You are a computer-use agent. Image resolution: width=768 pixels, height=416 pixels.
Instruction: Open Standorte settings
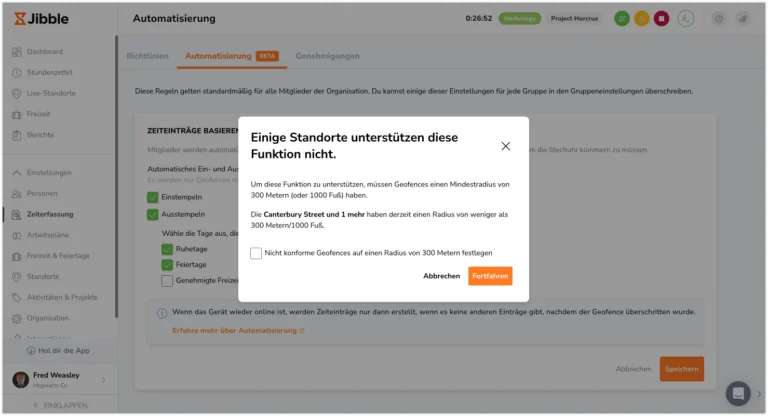point(43,276)
